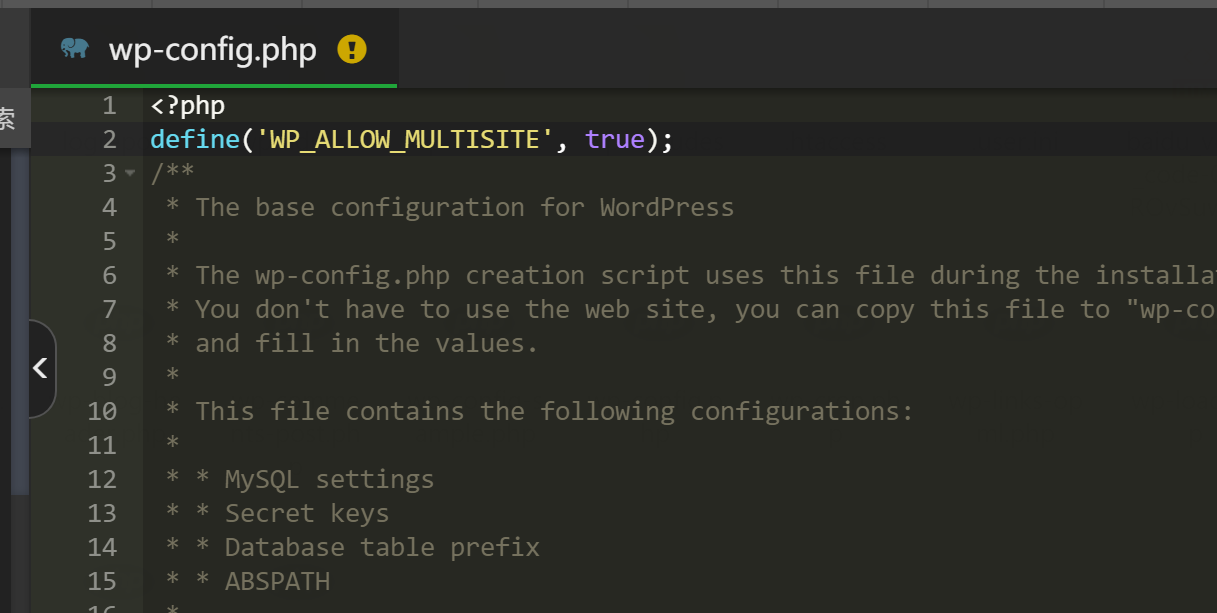1217x613 pixels.
Task: Click the 'WP_ALLOW_MULTISITE' string constant
Action: [x=405, y=139]
